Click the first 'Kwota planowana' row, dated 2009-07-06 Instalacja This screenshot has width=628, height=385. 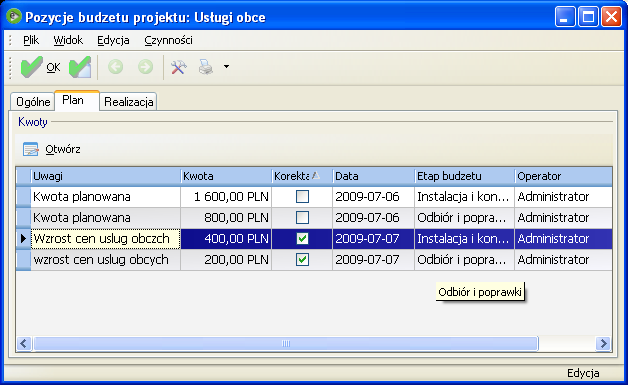[106, 197]
